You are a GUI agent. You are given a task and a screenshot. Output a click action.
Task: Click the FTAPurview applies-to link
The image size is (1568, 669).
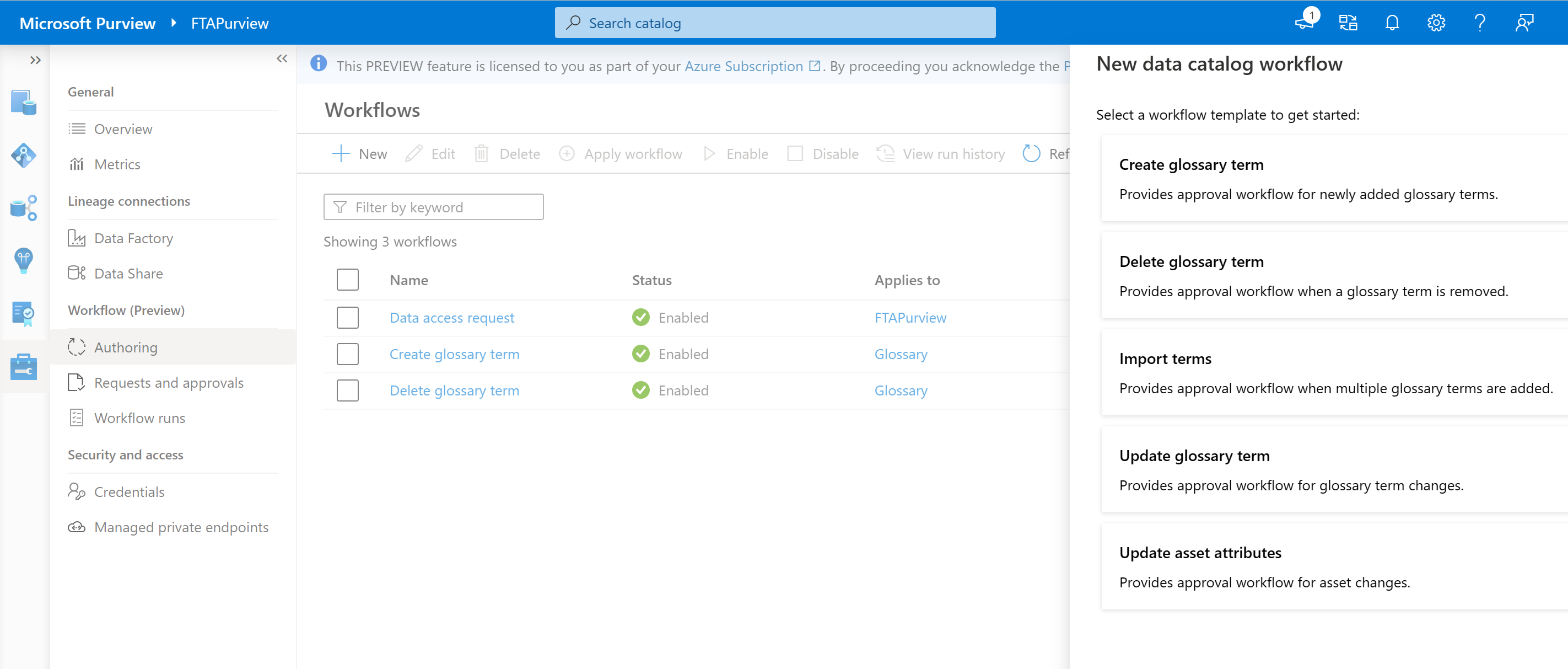pyautogui.click(x=909, y=318)
